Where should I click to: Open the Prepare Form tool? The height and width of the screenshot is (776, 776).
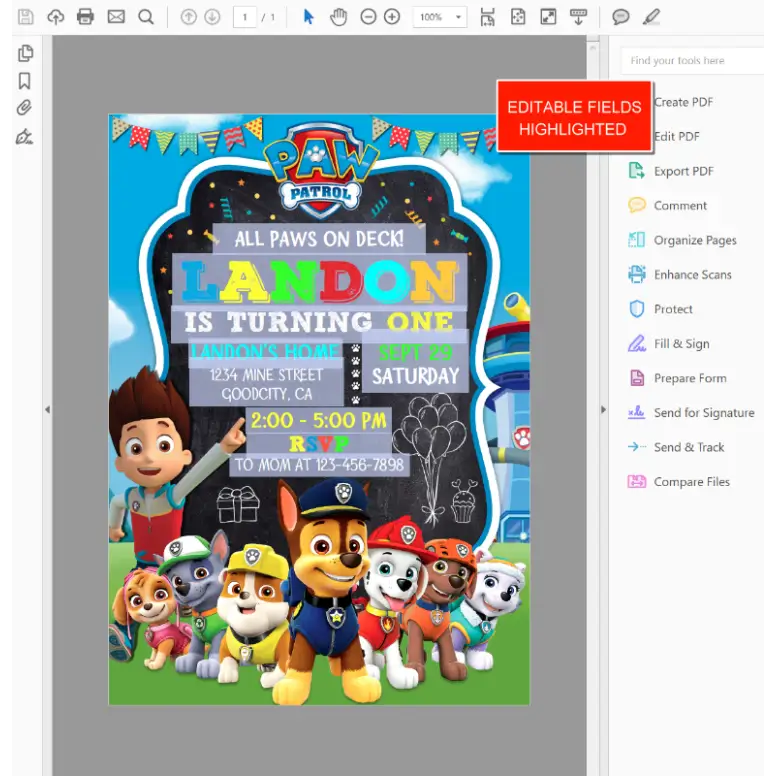tap(677, 379)
